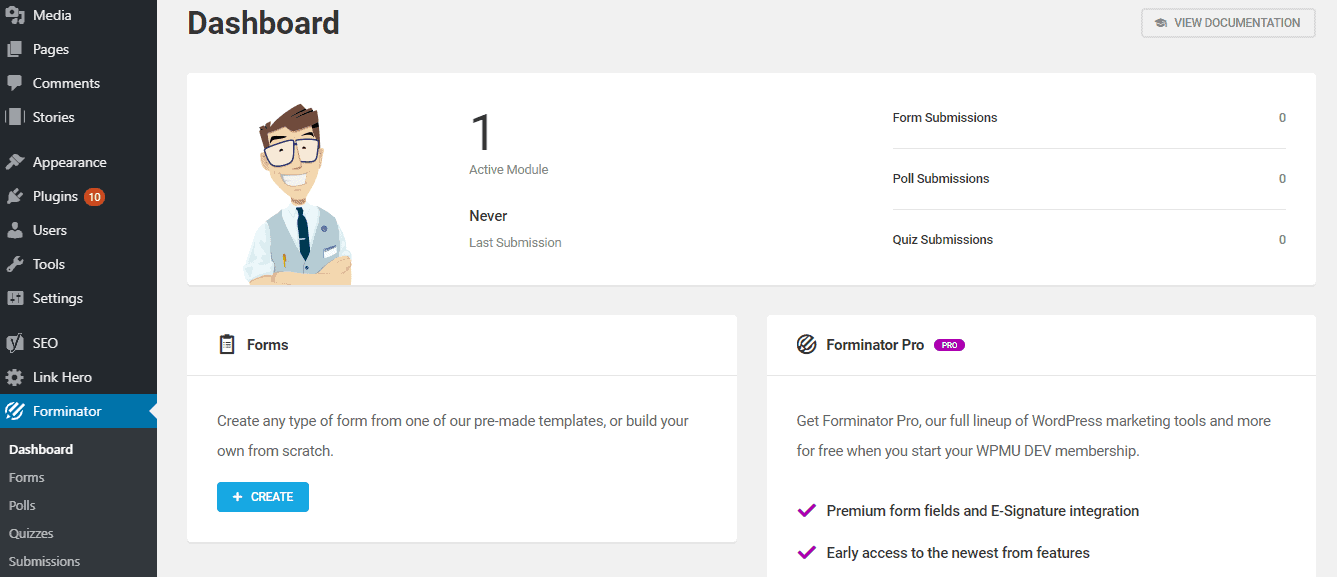
Task: Click the Media sidebar icon
Action: [x=15, y=15]
